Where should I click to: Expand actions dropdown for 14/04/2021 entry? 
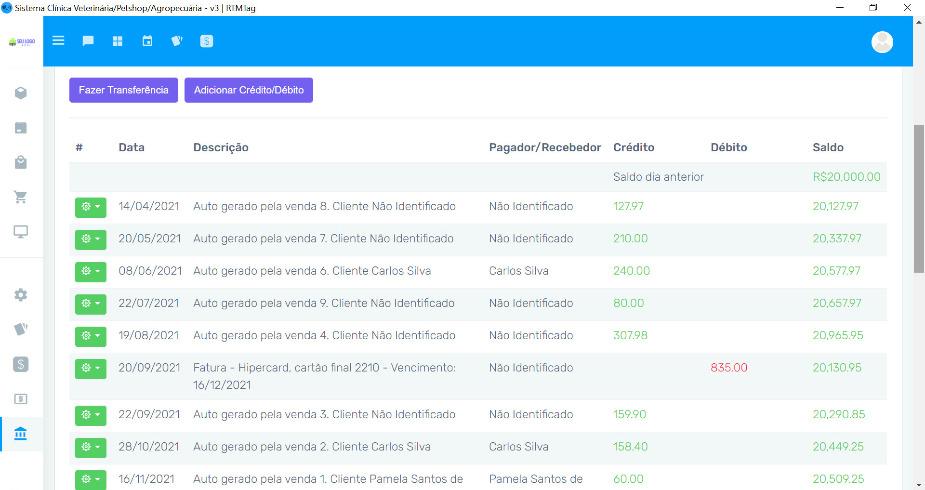tap(90, 207)
